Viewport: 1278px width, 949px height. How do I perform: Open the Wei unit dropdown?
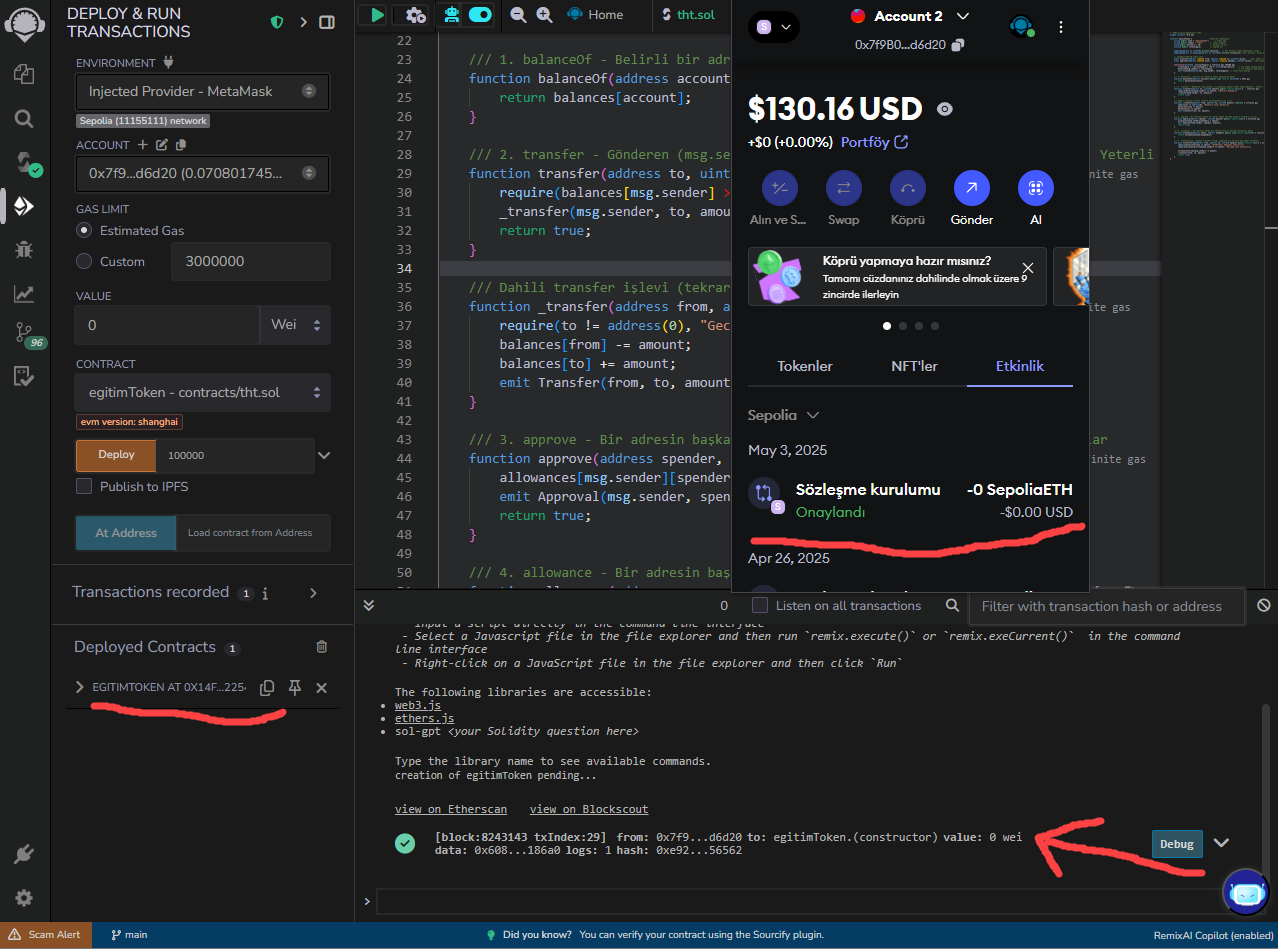tap(295, 325)
